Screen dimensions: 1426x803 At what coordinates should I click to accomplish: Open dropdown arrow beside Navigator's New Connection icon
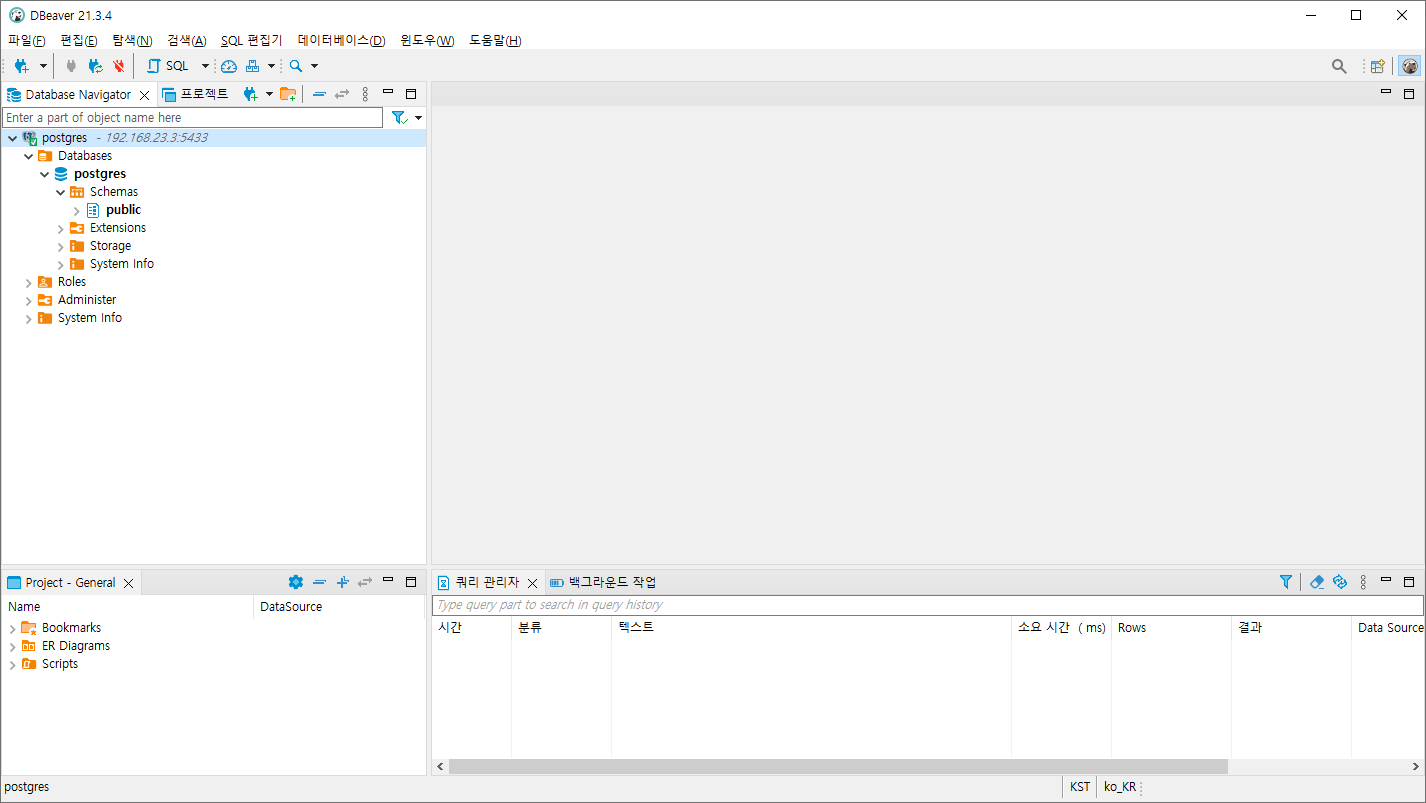tap(269, 94)
